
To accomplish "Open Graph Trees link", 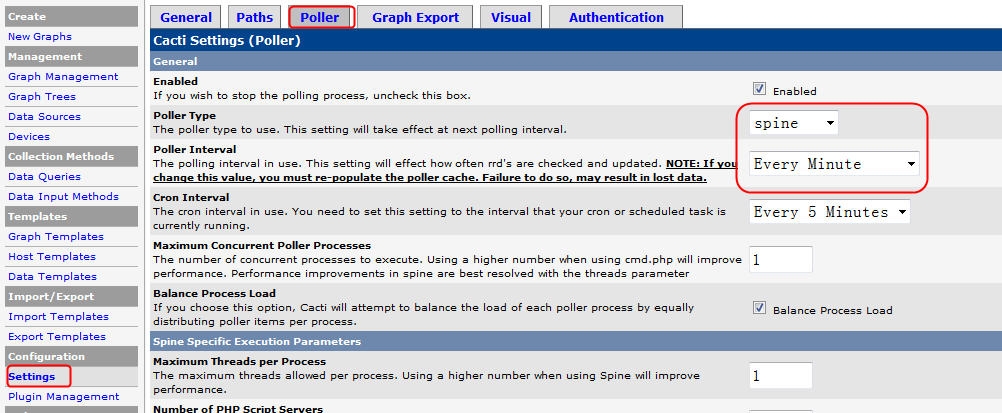I will [x=42, y=97].
